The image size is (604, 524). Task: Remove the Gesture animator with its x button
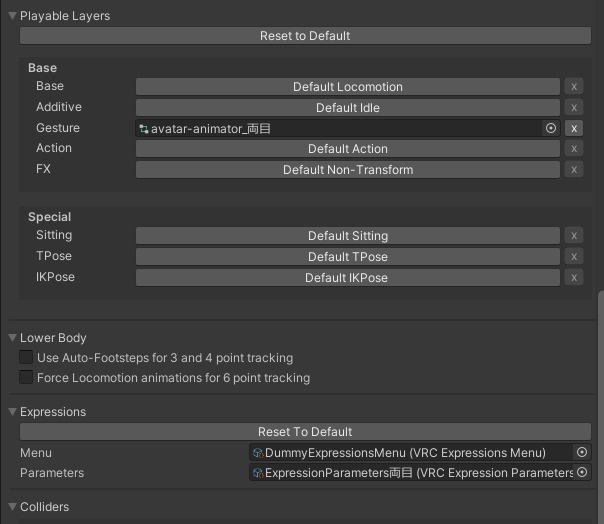click(574, 128)
